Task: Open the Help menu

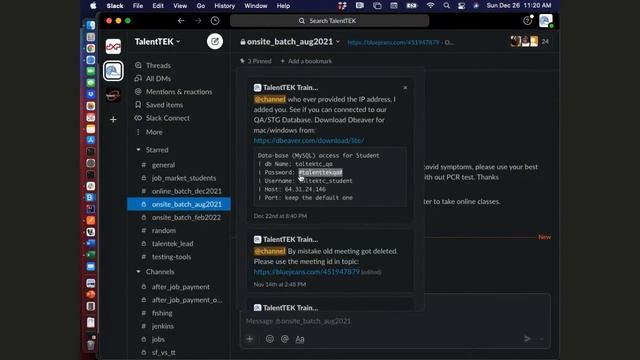Action: (283, 6)
